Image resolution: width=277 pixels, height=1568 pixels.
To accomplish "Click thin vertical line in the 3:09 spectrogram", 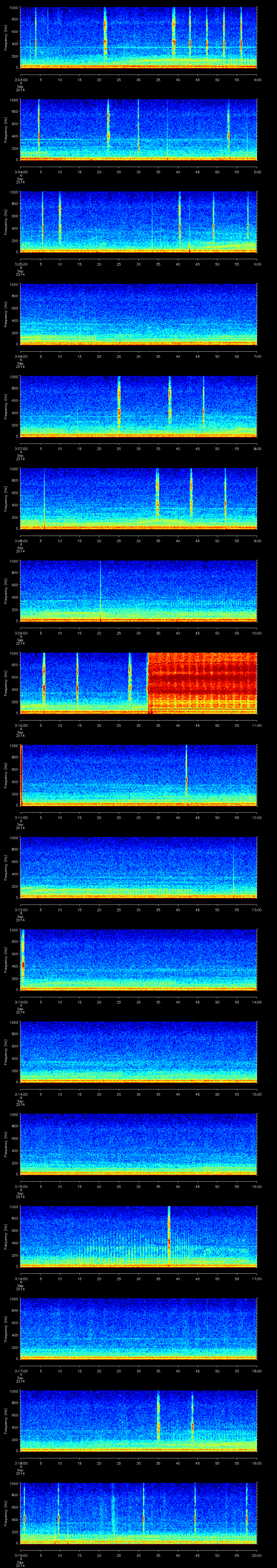I will click(100, 590).
